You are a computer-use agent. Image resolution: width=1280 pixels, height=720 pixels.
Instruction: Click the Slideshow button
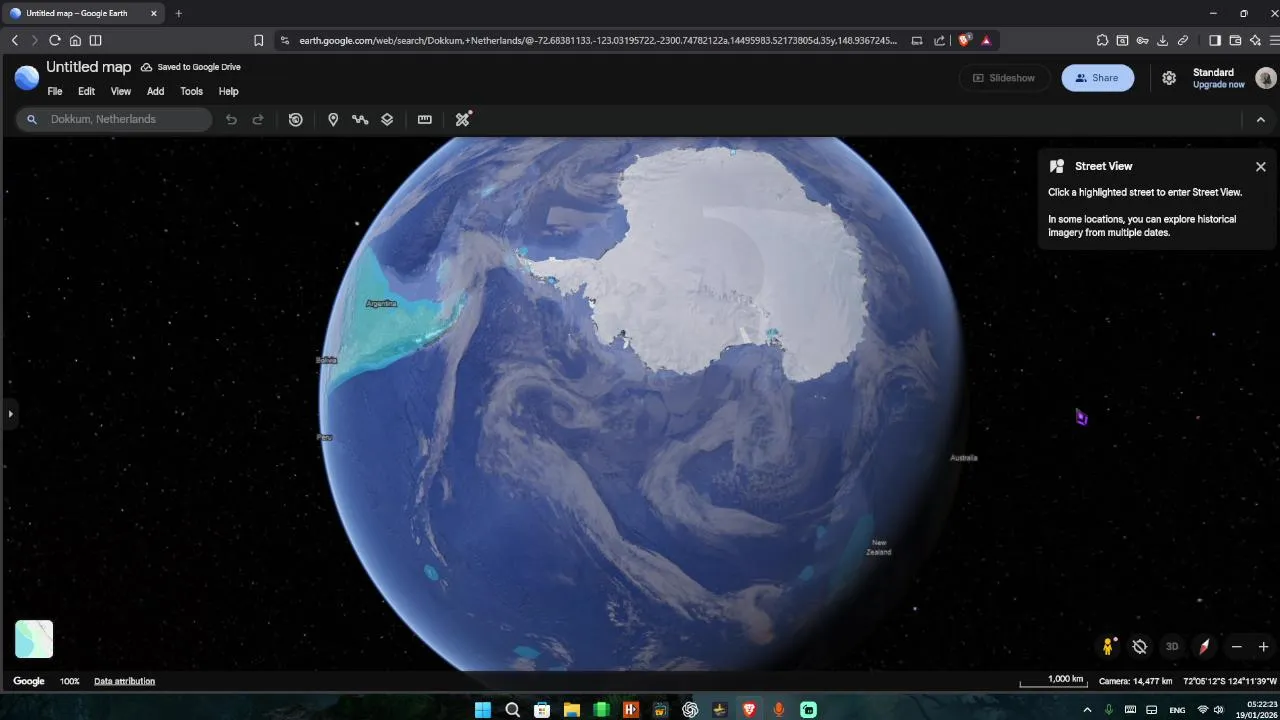1004,78
